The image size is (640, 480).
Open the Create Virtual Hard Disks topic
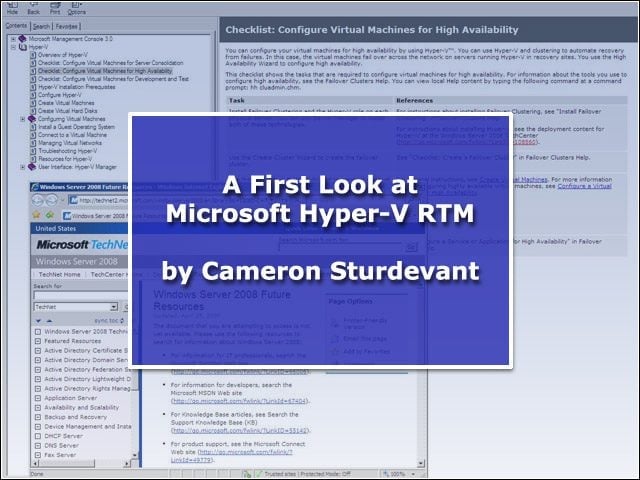(68, 111)
